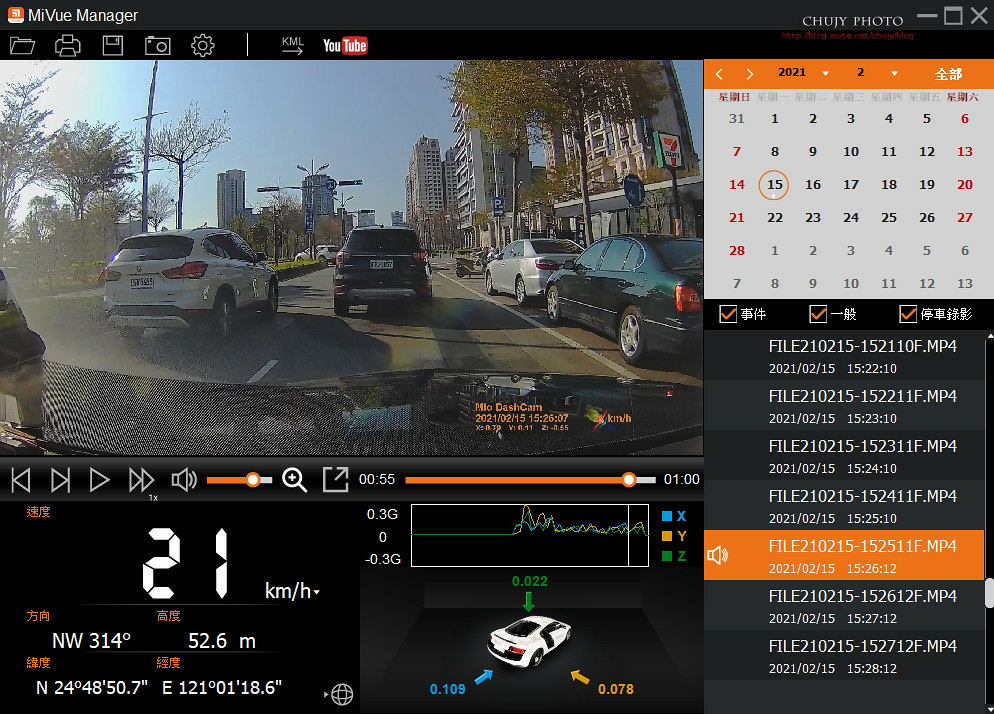Select FILE210215-152712F.MP4 in the list
994x714 pixels.
pos(844,656)
